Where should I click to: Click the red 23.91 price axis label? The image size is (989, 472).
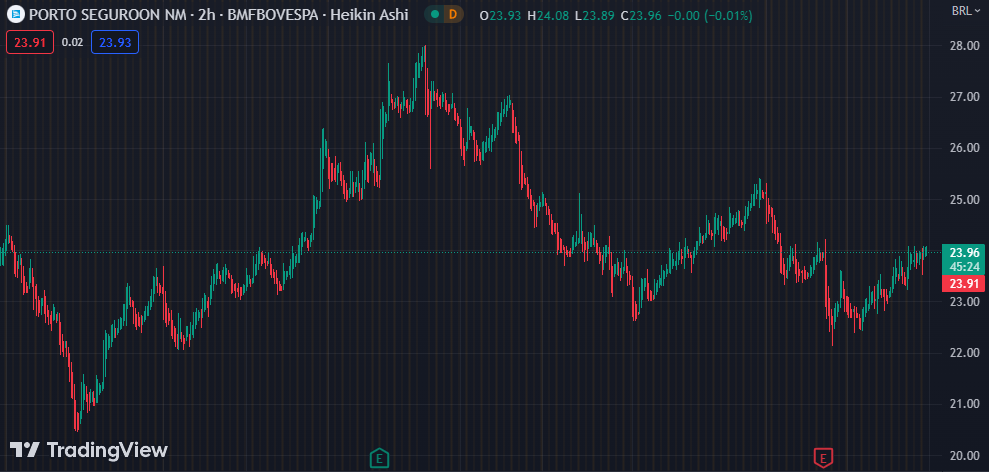click(x=963, y=283)
